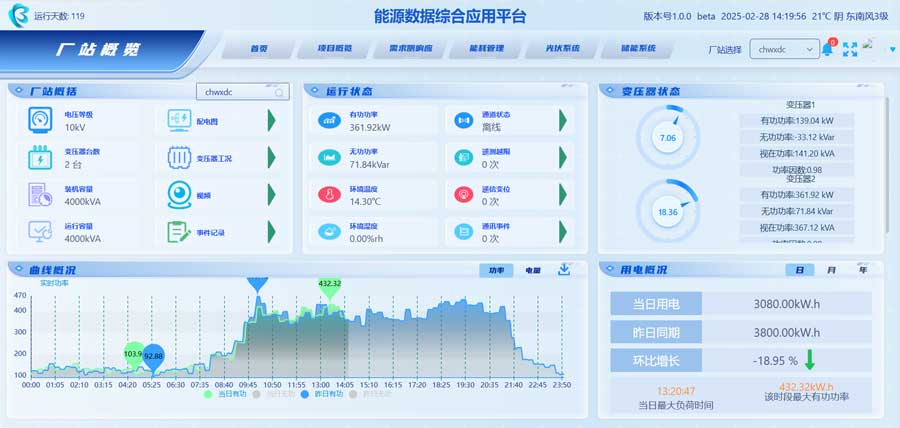Image resolution: width=900 pixels, height=428 pixels.
Task: Expand the 通讯事件 arrow
Action: pyautogui.click(x=563, y=231)
